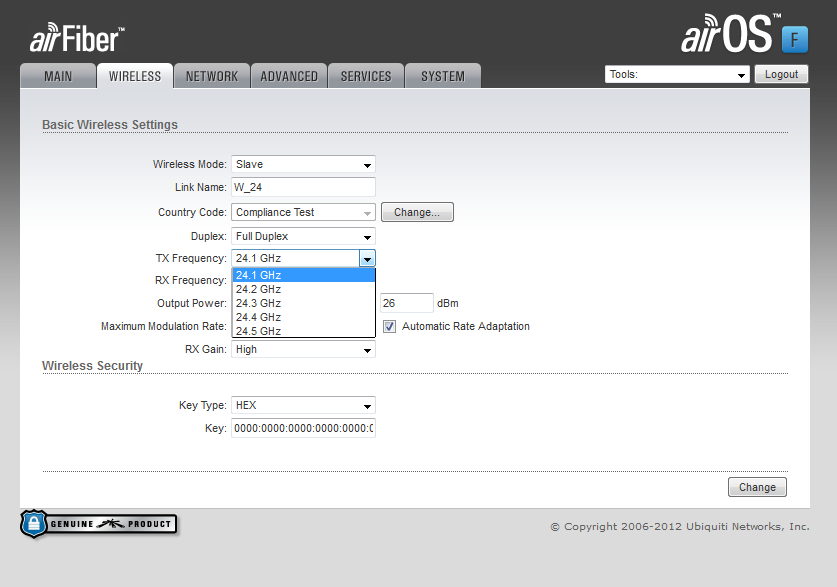Select 24.3 GHz from frequency list
Viewport: 837px width, 587px height.
303,303
